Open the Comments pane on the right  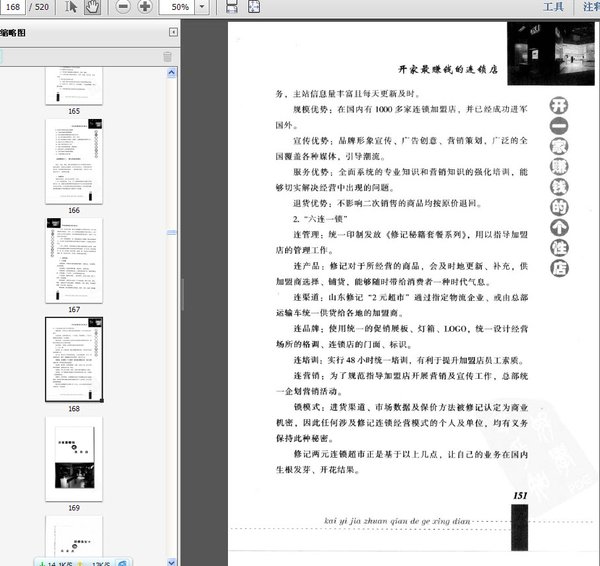(590, 7)
